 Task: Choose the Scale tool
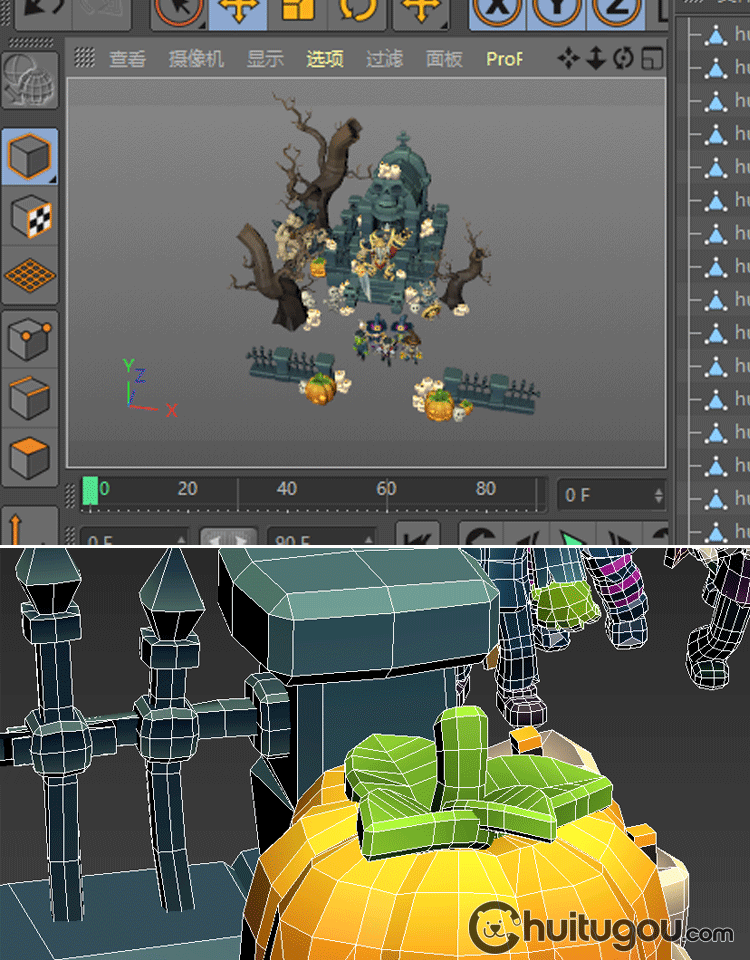point(298,12)
